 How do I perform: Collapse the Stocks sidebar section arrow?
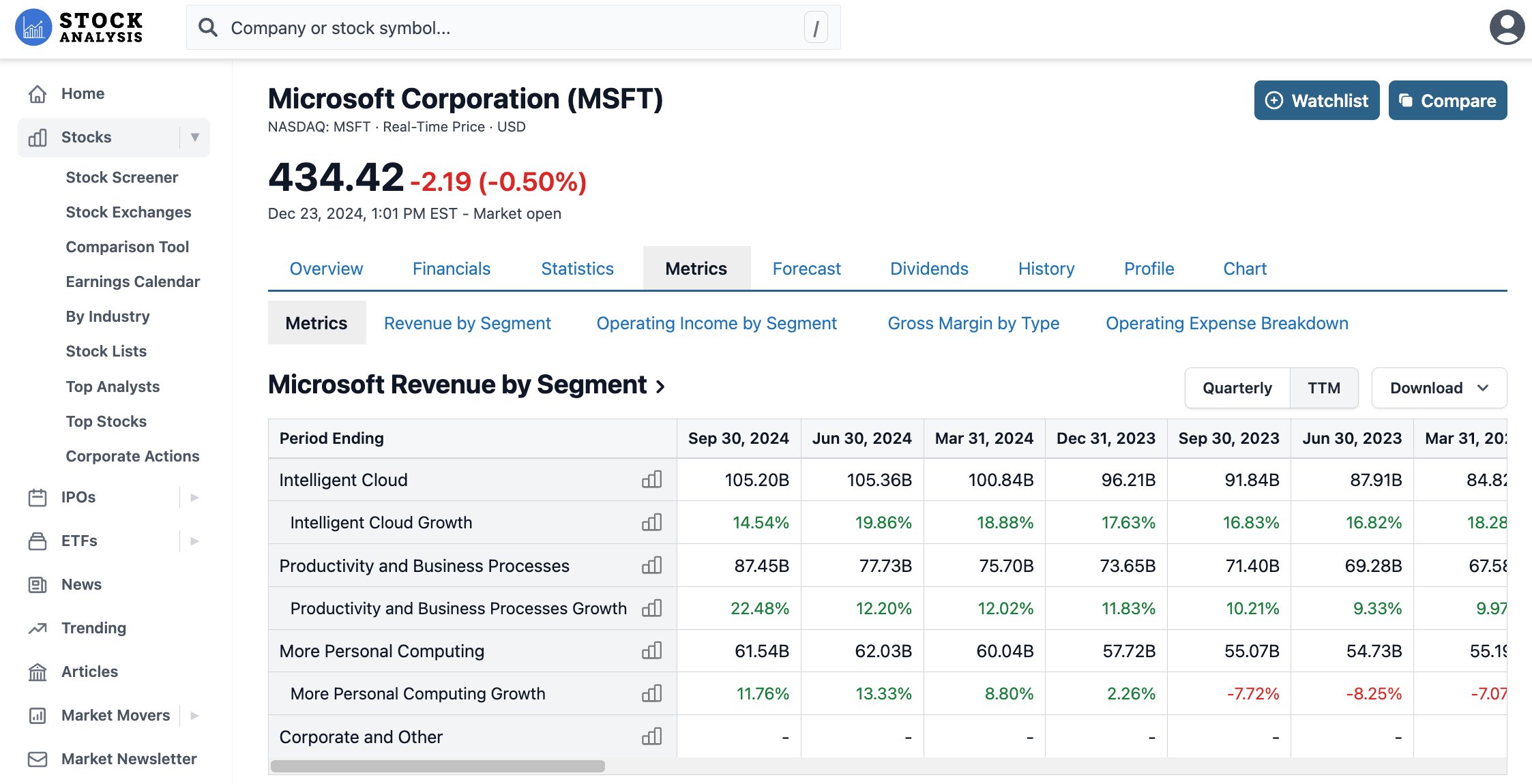click(x=195, y=138)
